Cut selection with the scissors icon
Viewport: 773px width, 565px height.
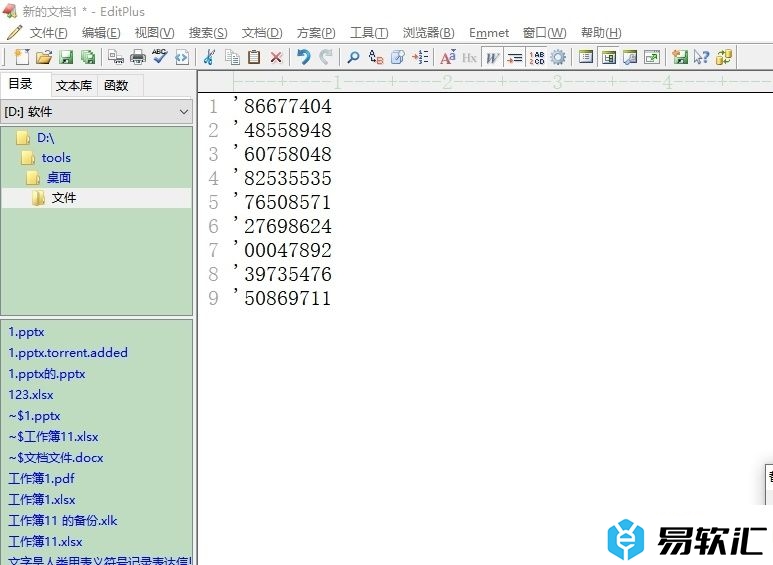click(x=210, y=58)
